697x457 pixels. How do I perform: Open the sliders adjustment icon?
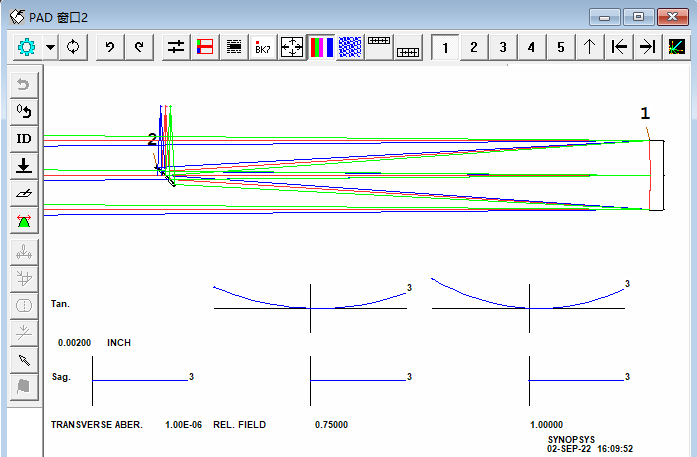(176, 47)
